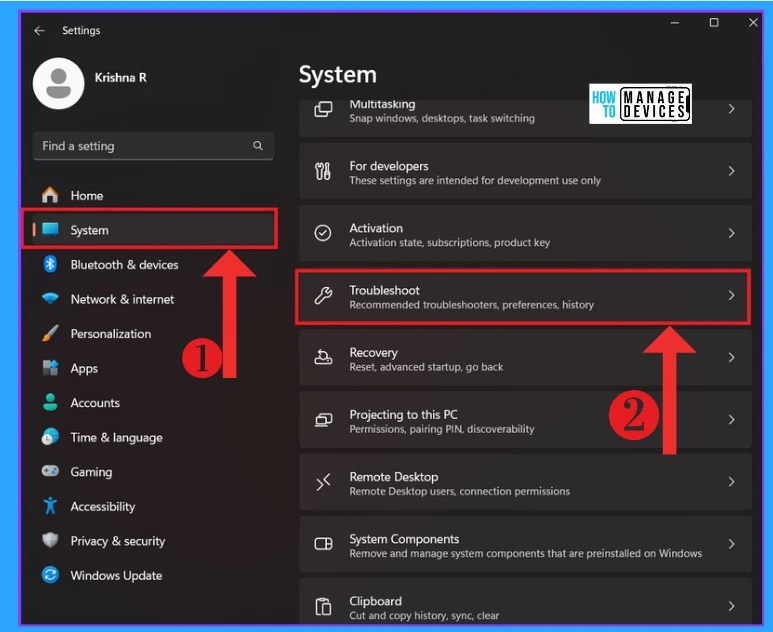
Task: Open the Activation title text
Action: click(x=376, y=228)
